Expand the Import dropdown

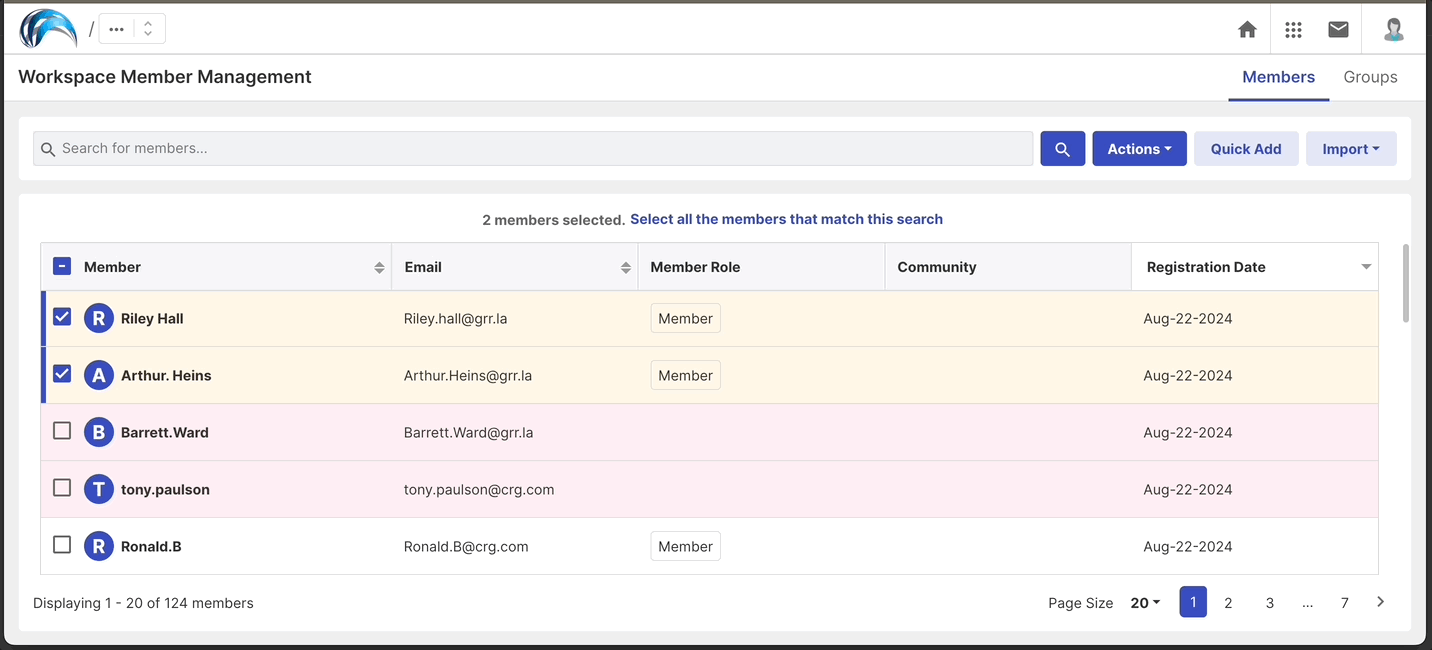[1350, 149]
